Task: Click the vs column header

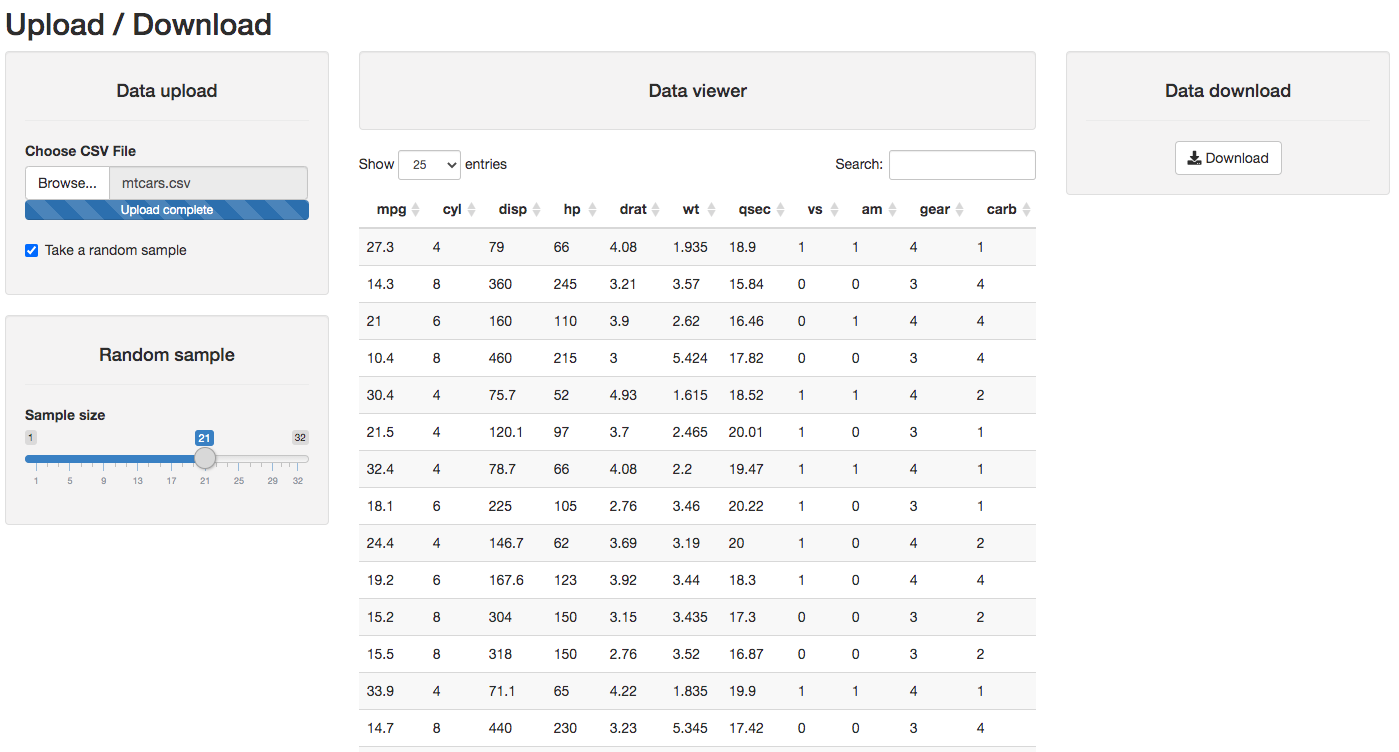Action: [x=815, y=210]
